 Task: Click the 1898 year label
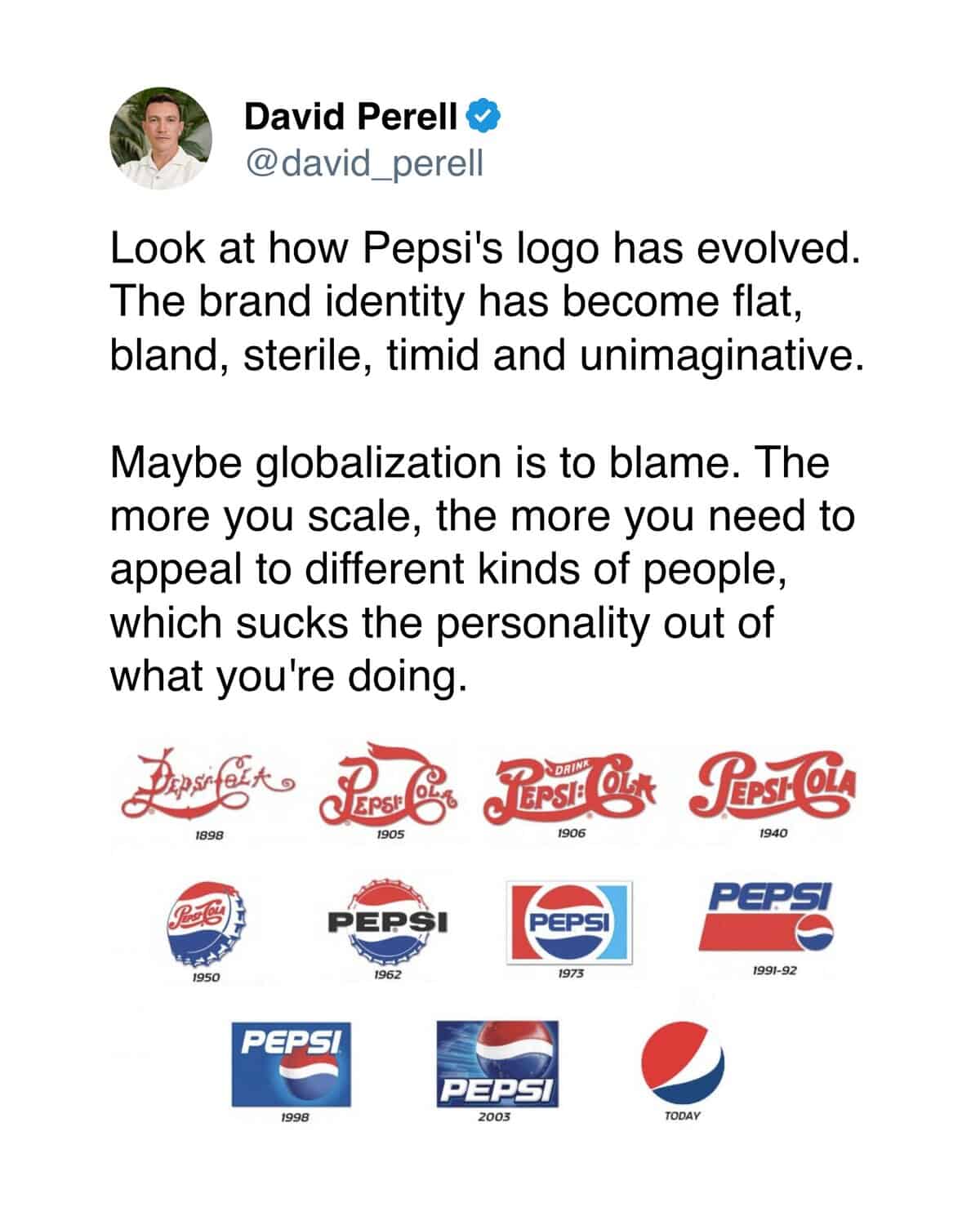[x=209, y=835]
